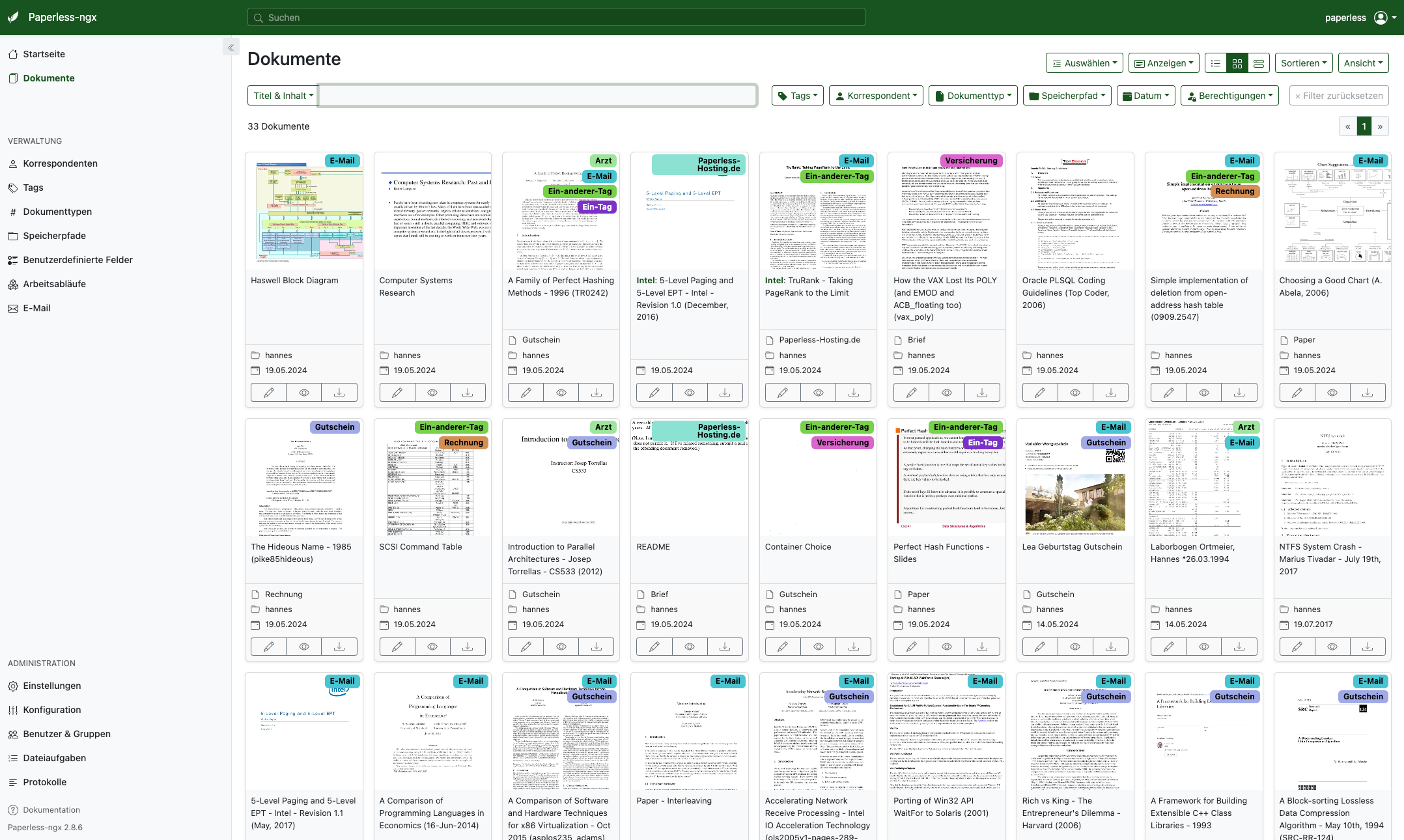Go to Korrespondenten in the sidebar
This screenshot has width=1404, height=840.
click(60, 163)
